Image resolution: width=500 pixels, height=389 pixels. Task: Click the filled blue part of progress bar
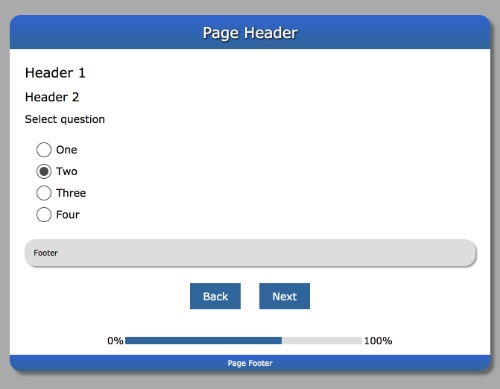point(203,340)
